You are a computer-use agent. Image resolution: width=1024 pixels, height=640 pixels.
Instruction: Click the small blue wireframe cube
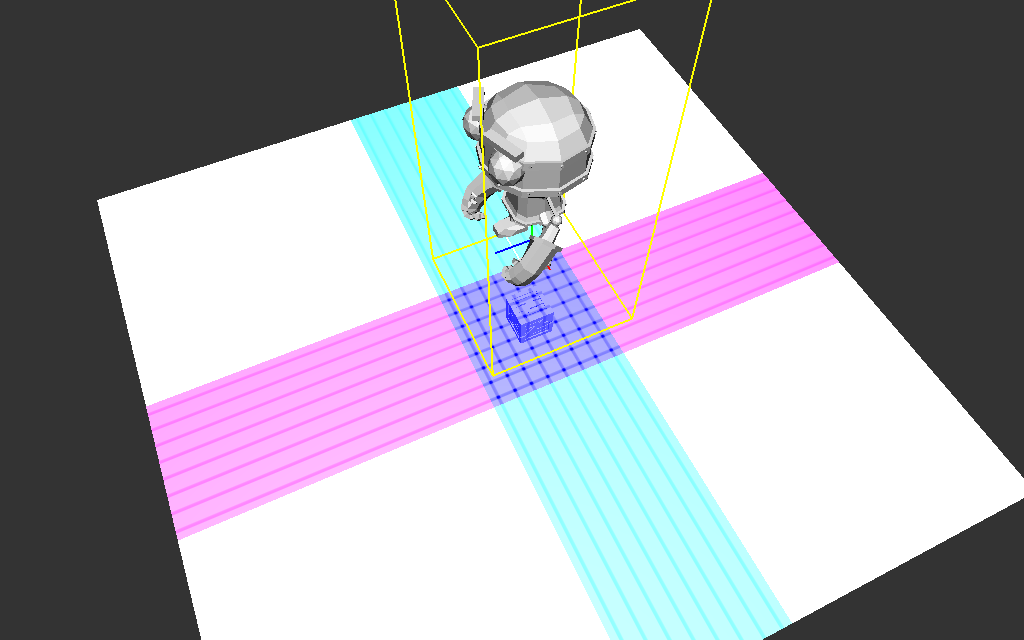pyautogui.click(x=529, y=318)
